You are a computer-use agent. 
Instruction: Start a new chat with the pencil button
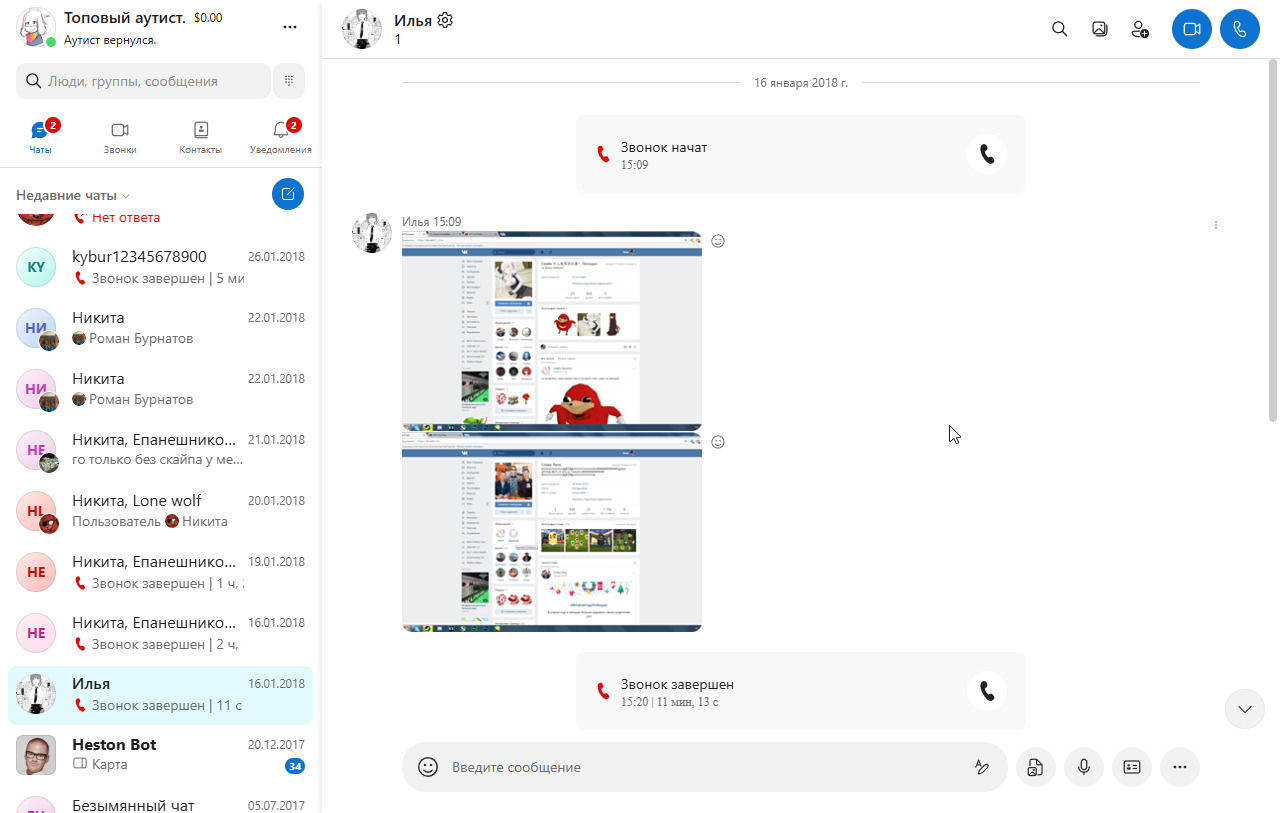click(x=288, y=194)
